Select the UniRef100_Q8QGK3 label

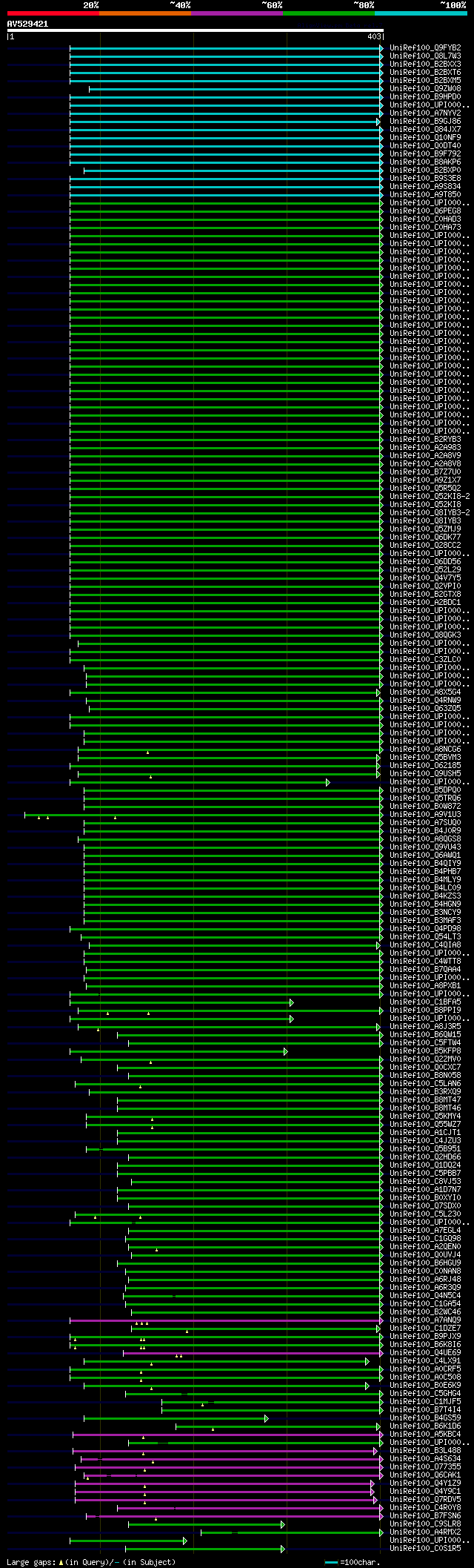coord(425,635)
